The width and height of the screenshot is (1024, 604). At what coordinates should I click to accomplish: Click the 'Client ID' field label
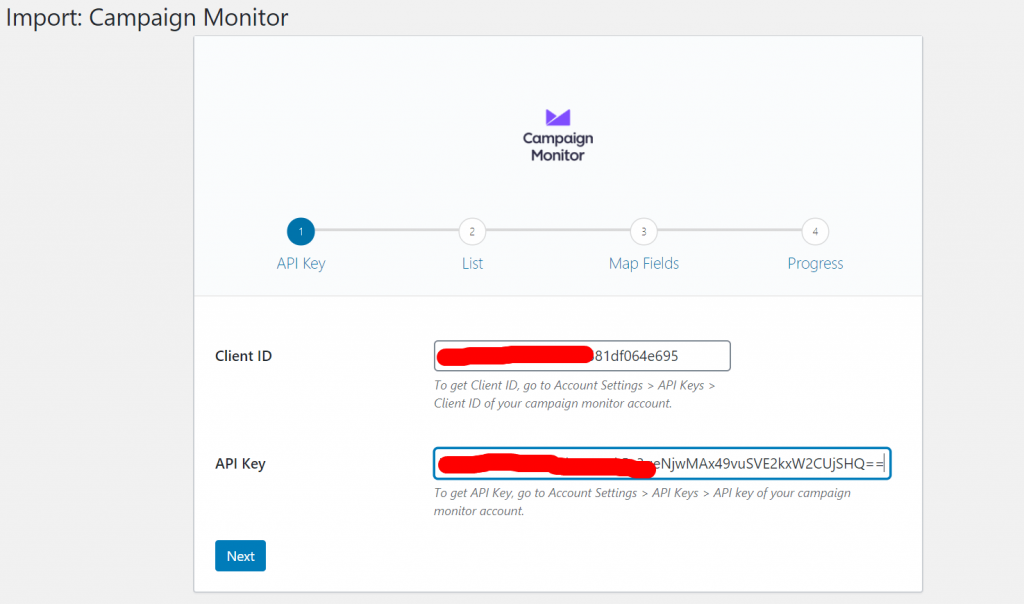click(244, 356)
